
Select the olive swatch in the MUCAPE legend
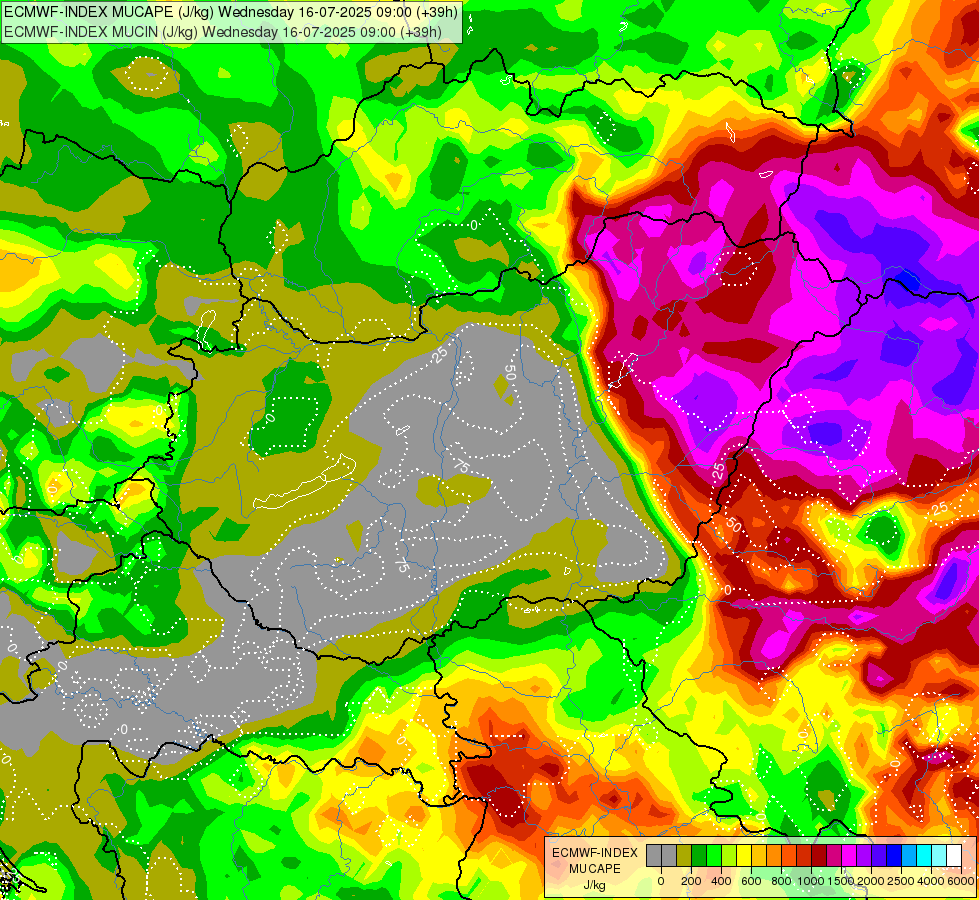[x=684, y=855]
